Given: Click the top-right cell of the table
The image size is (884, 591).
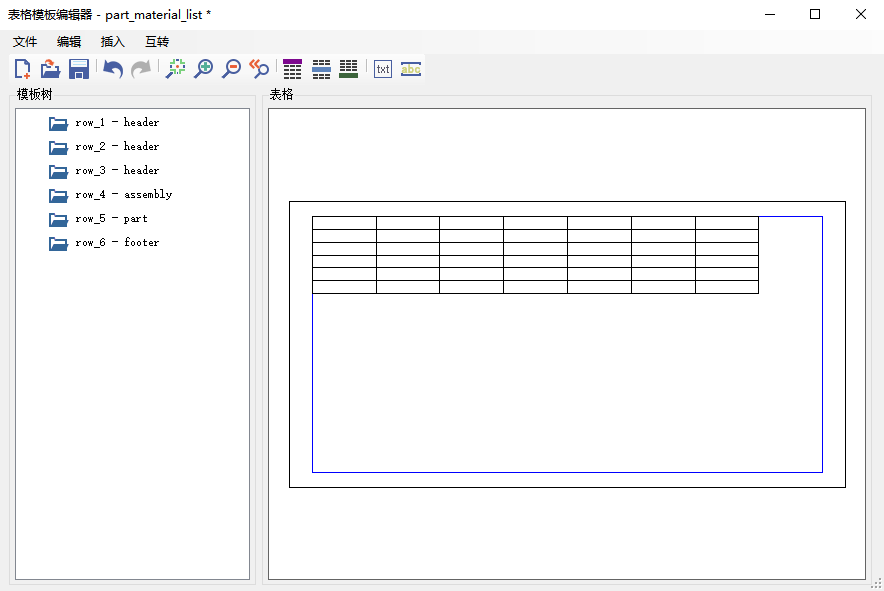Looking at the screenshot, I should 727,223.
